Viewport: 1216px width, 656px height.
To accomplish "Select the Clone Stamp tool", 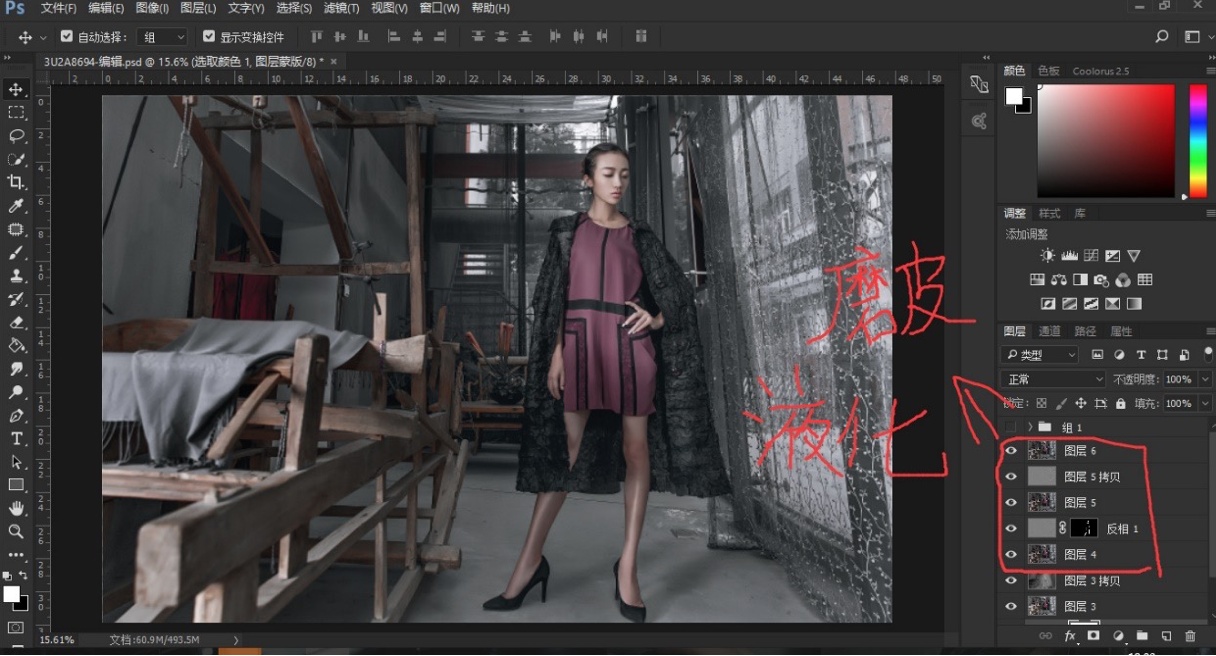I will 16,276.
